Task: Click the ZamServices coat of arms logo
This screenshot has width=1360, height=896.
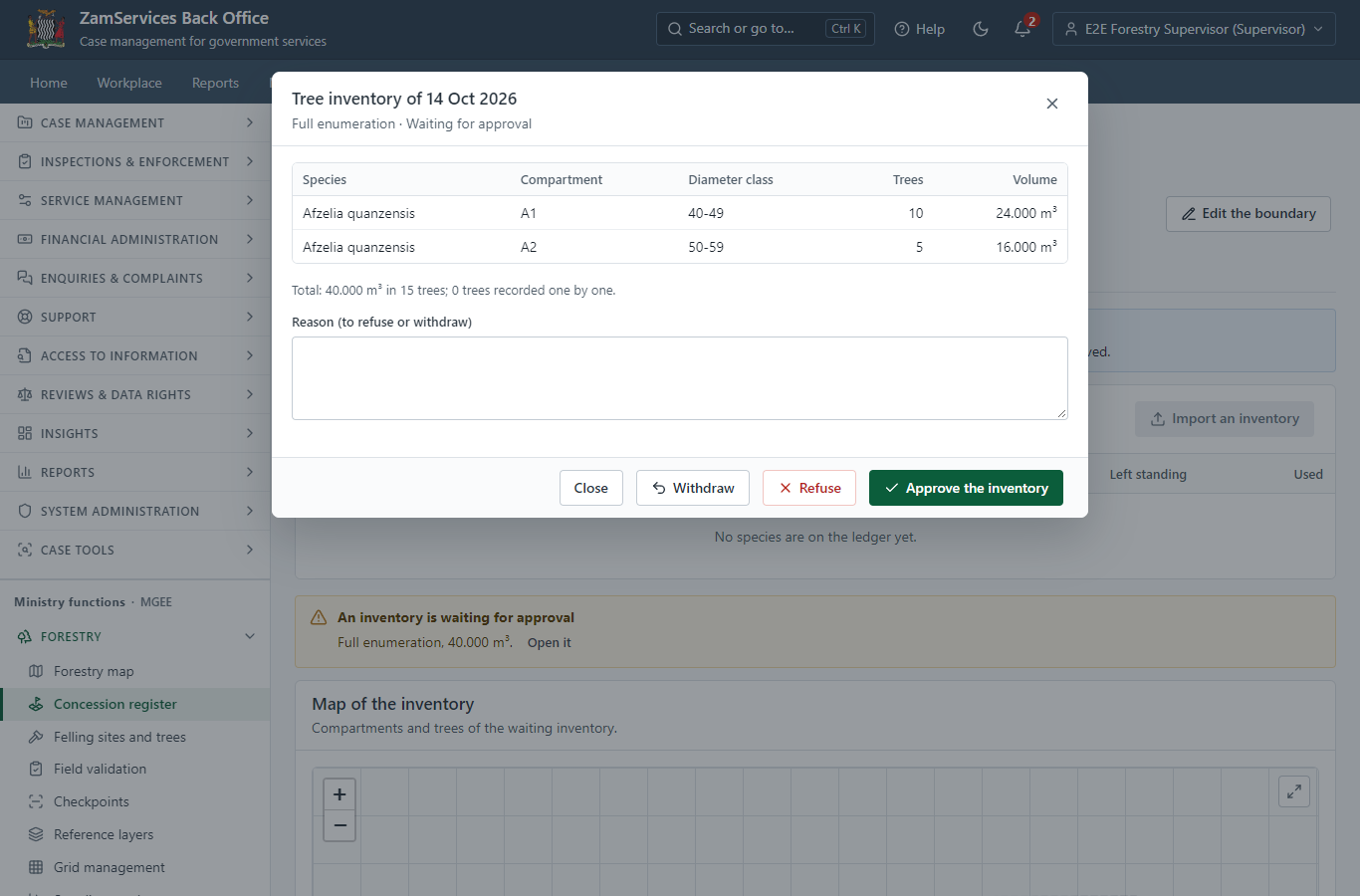Action: (46, 29)
